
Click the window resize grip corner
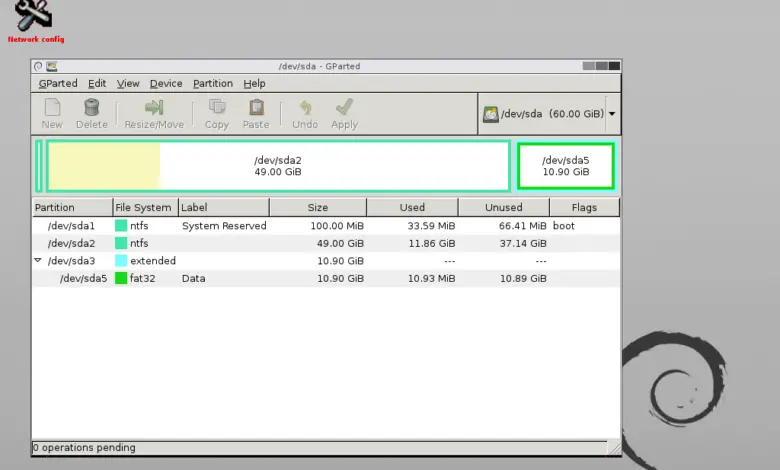coord(615,449)
